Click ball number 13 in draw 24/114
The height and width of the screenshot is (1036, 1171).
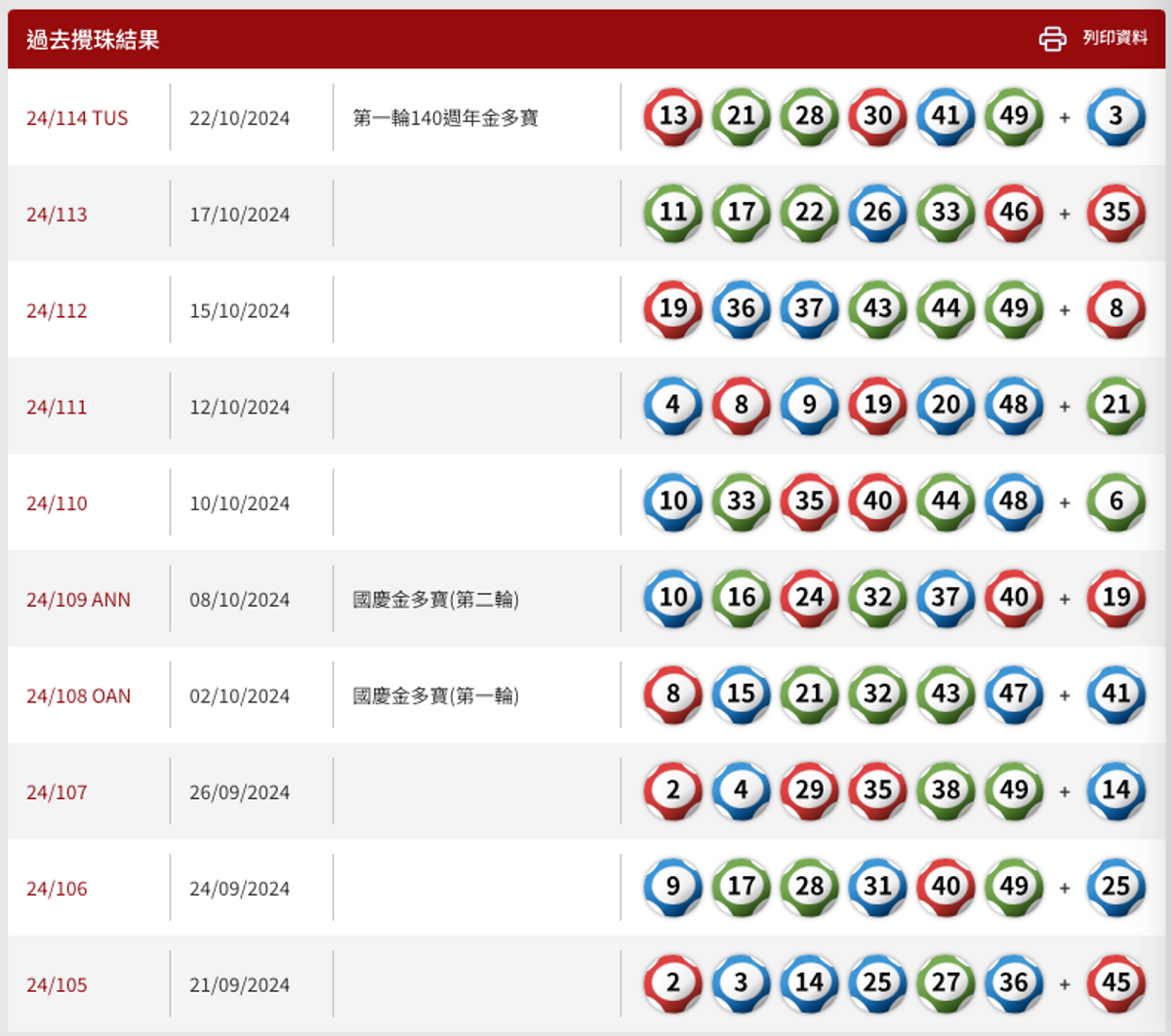[671, 117]
